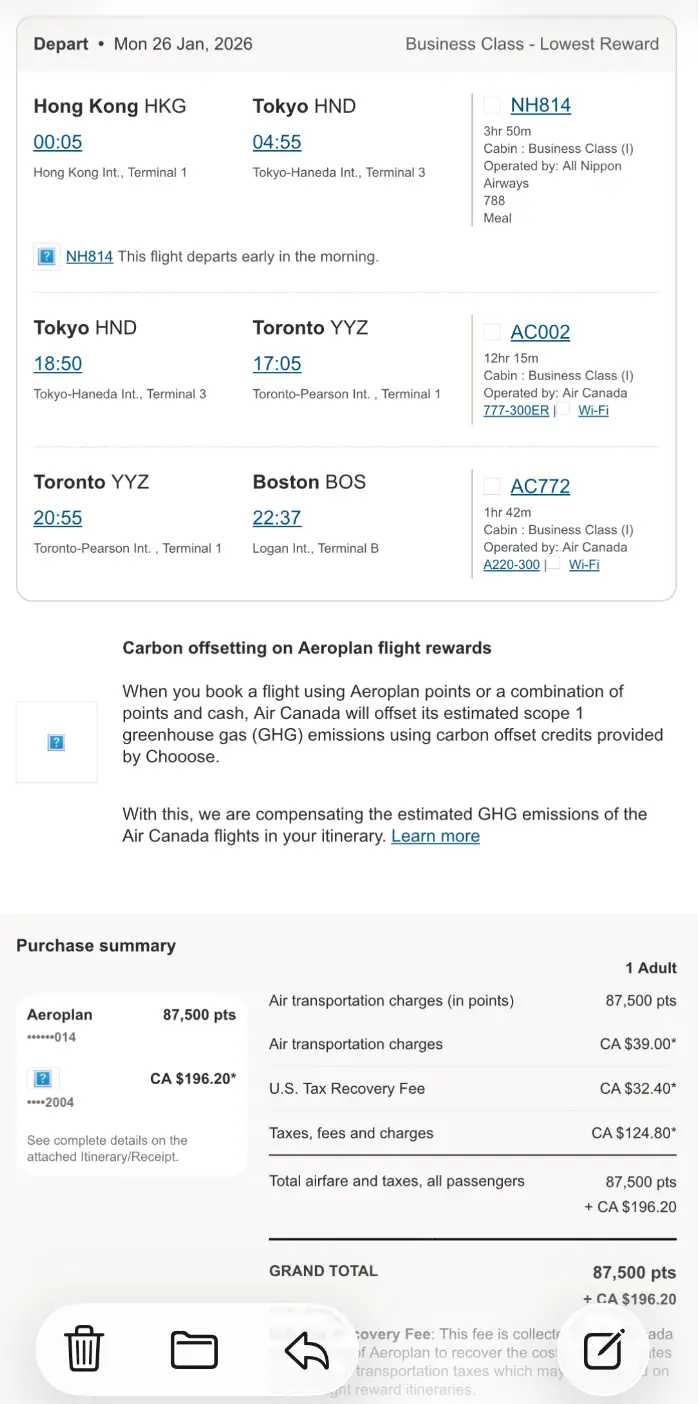This screenshot has height=1404, width=698.
Task: Tap the move to folder icon
Action: click(x=194, y=1351)
